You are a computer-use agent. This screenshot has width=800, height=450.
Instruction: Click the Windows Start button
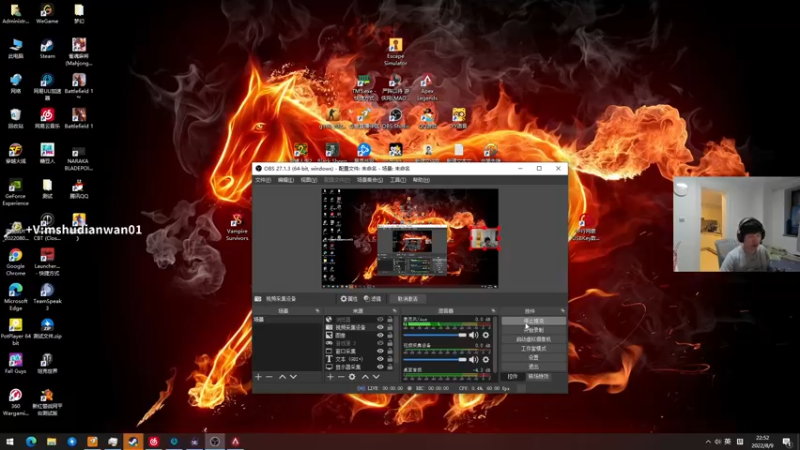point(10,442)
